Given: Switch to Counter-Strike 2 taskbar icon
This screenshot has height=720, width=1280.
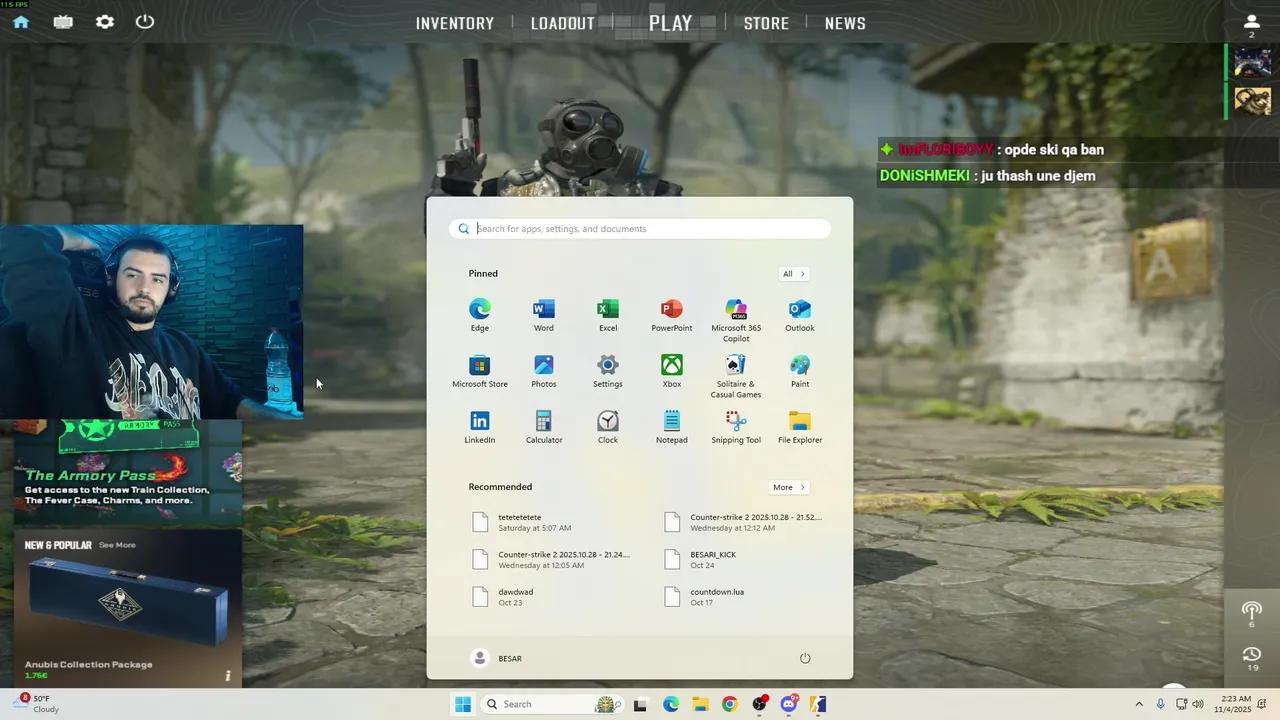Looking at the screenshot, I should [818, 704].
